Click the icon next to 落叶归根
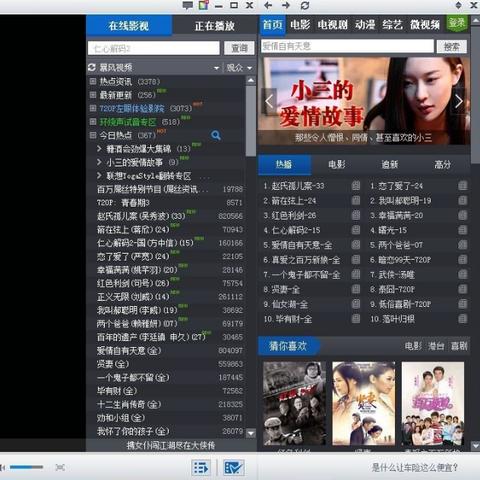Image resolution: width=480 pixels, height=480 pixels. point(463,319)
